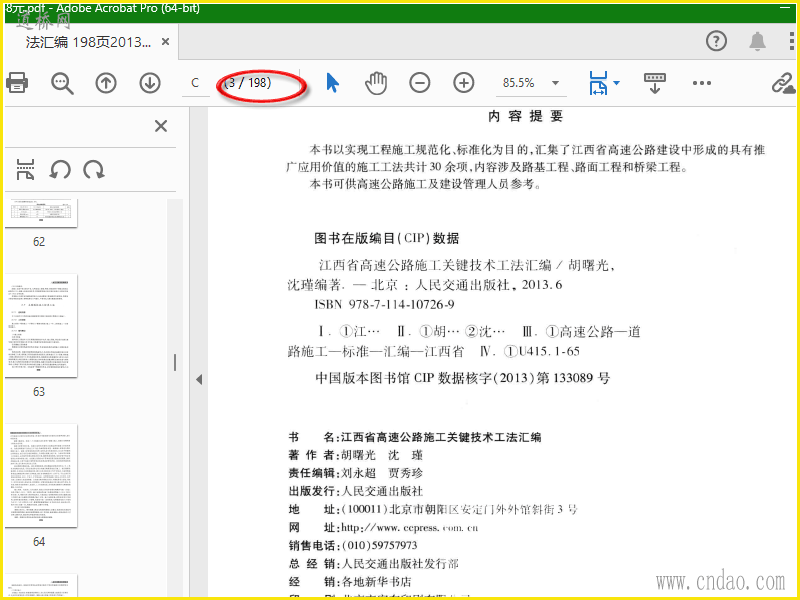Click the page label field showing C
This screenshot has width=800, height=600.
(x=195, y=83)
